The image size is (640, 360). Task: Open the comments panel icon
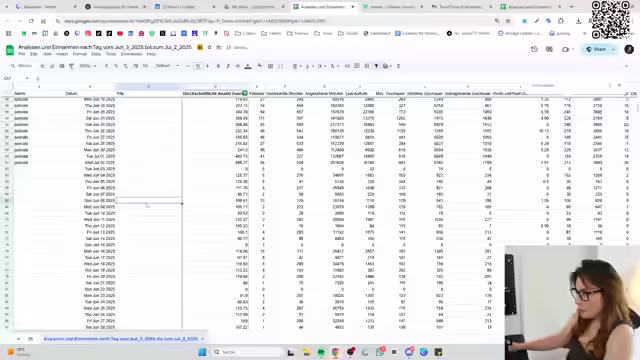pos(549,49)
